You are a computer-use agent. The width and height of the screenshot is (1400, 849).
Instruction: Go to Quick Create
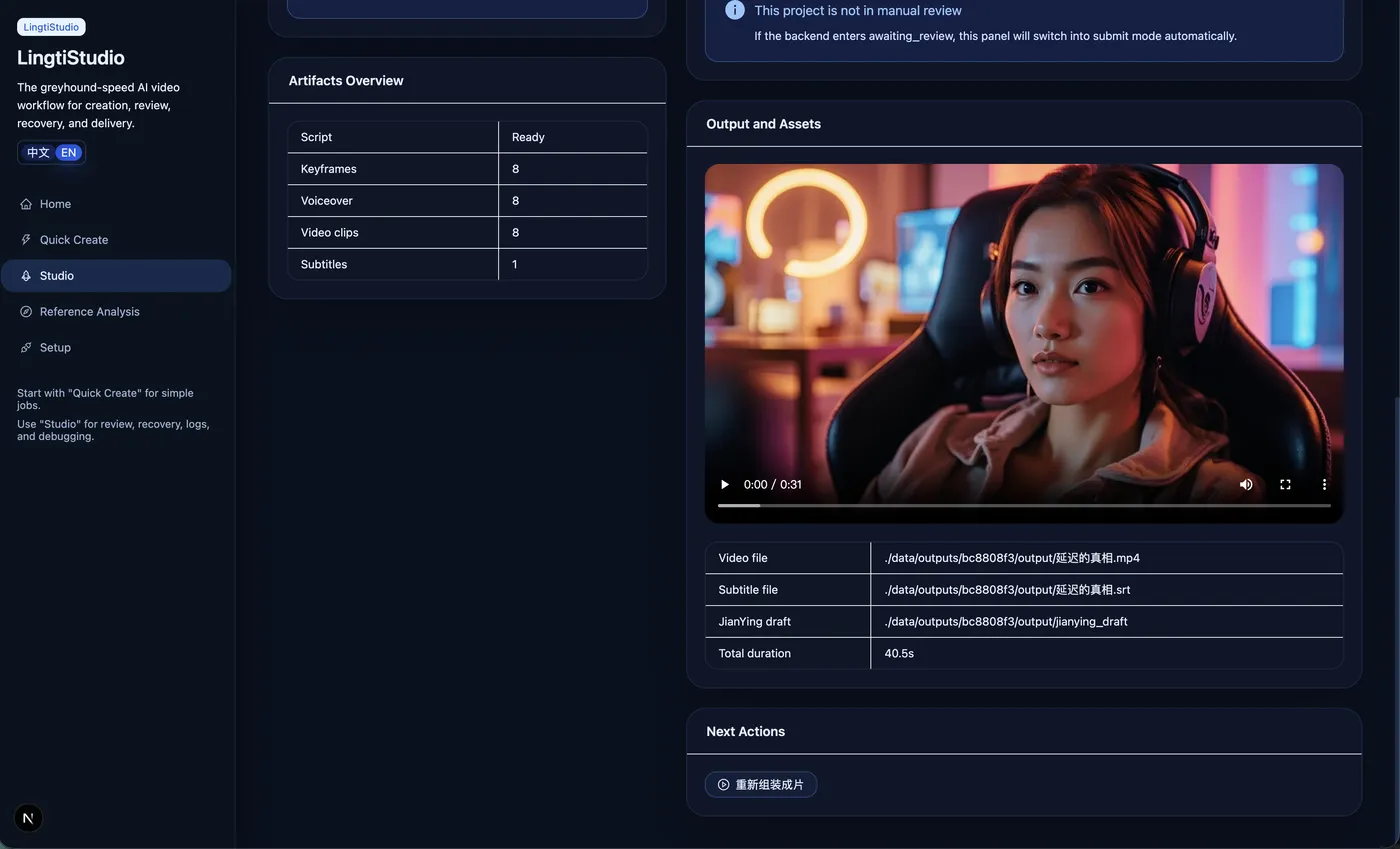click(116, 240)
